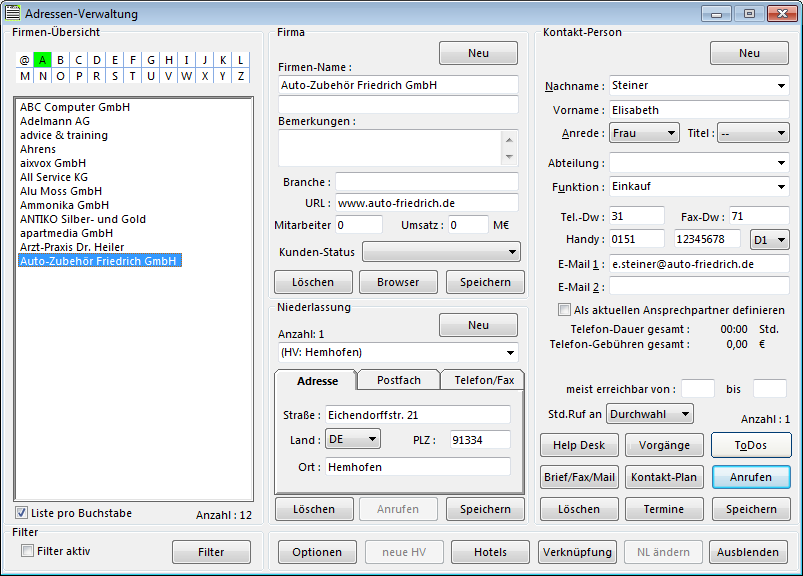The height and width of the screenshot is (576, 803).
Task: Open the Kunden-Status dropdown
Action: coord(441,251)
